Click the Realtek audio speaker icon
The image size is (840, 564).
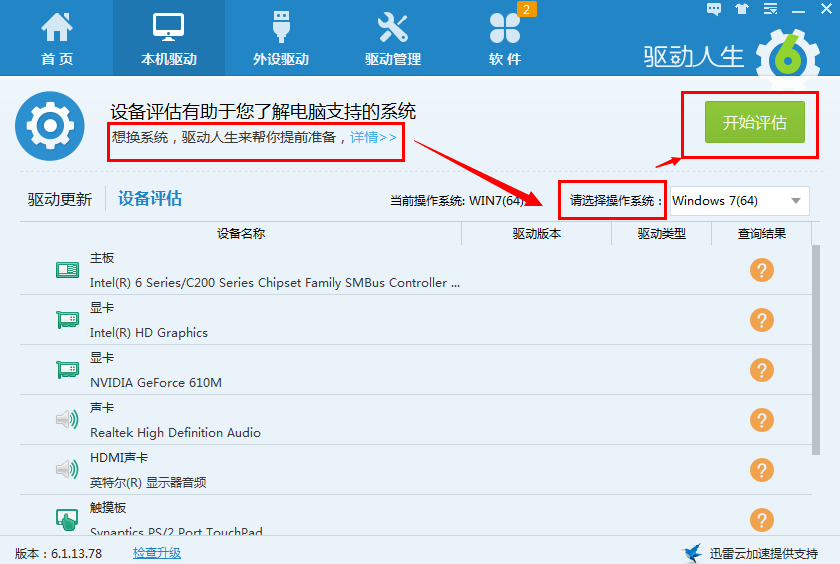click(x=68, y=419)
